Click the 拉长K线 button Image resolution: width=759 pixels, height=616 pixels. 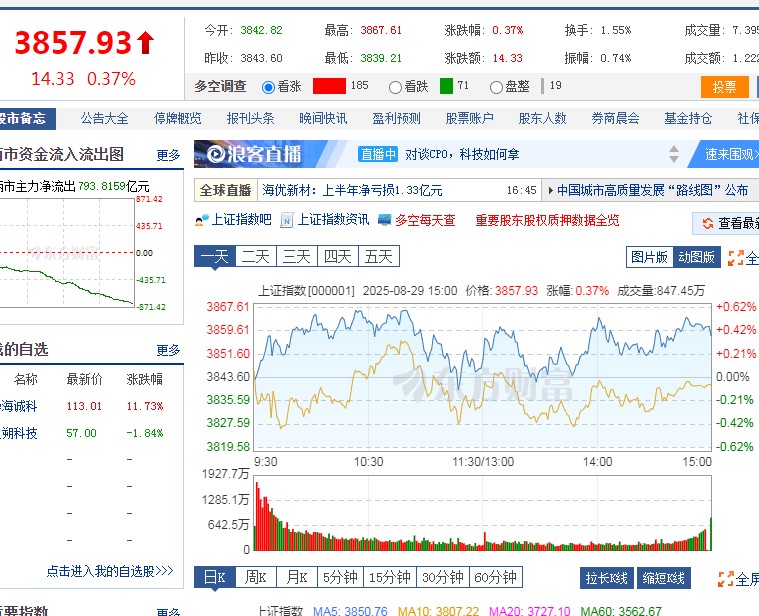tap(607, 578)
